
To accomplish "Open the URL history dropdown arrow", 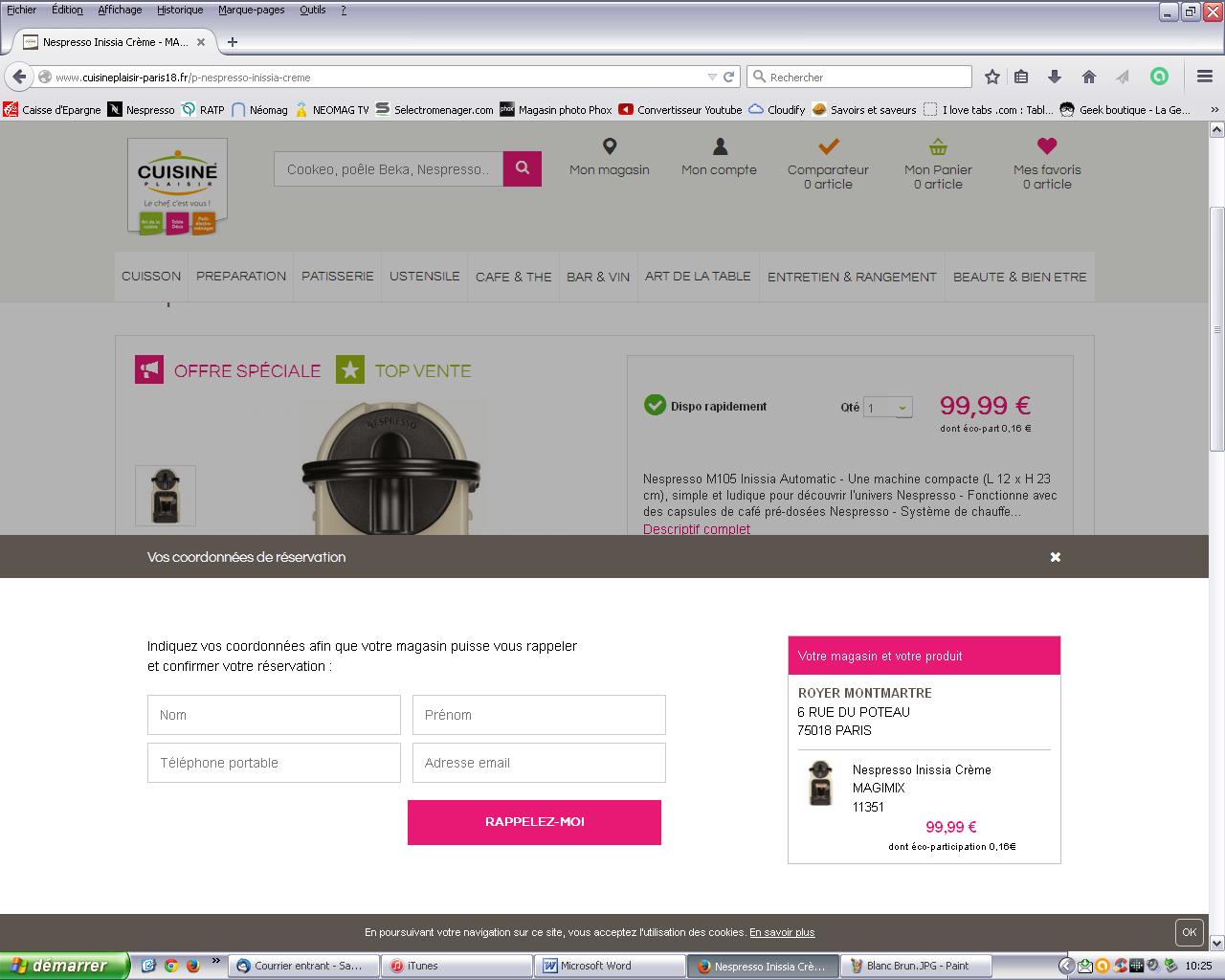I will coord(712,77).
